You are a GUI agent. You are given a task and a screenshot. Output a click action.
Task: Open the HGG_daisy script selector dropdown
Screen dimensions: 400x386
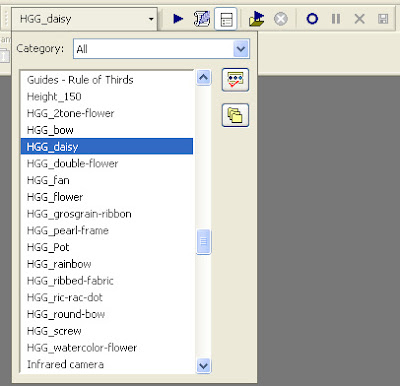coord(84,19)
